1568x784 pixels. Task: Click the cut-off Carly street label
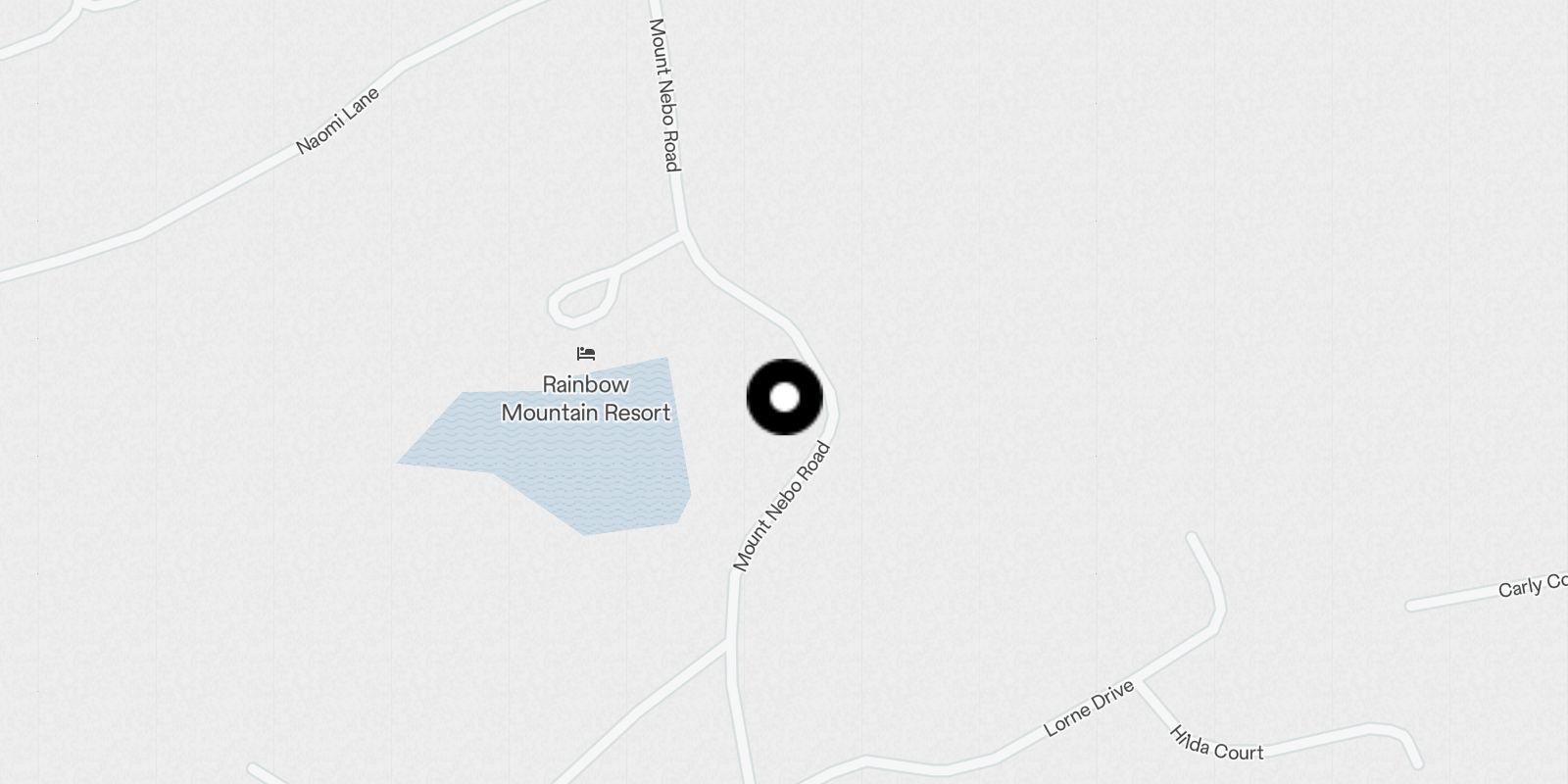pos(1533,586)
